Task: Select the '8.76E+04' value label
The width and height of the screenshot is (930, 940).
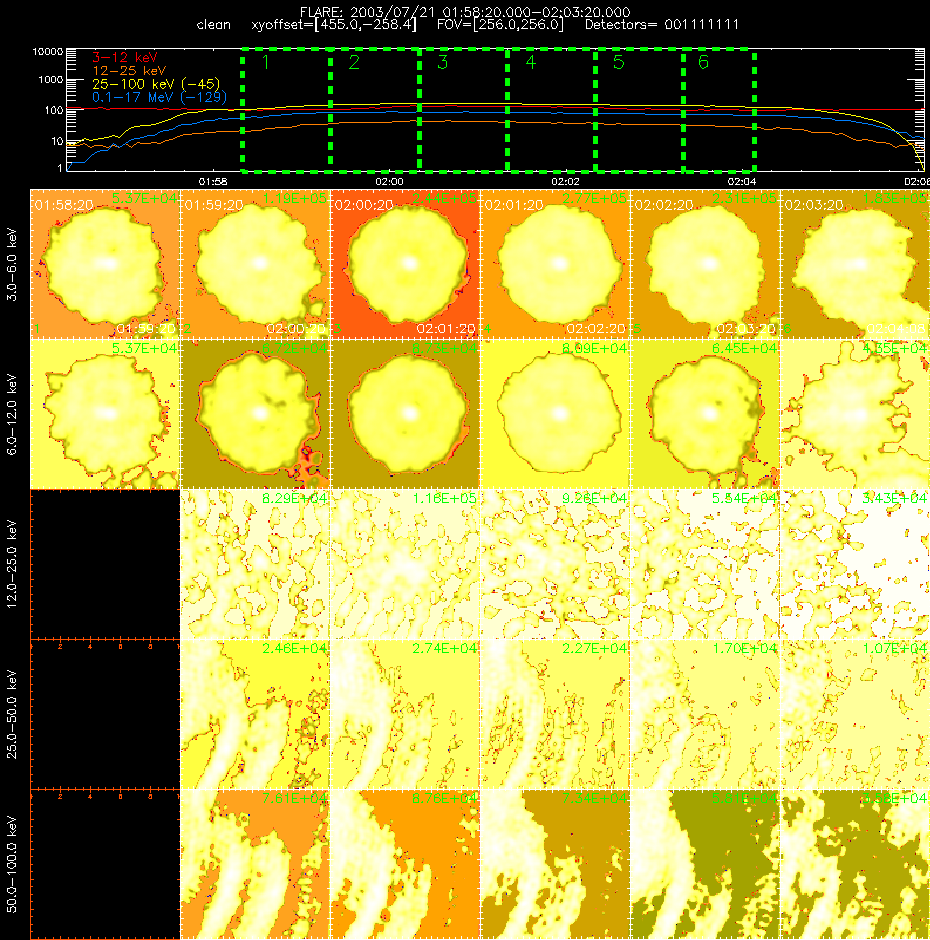Action: [x=444, y=798]
